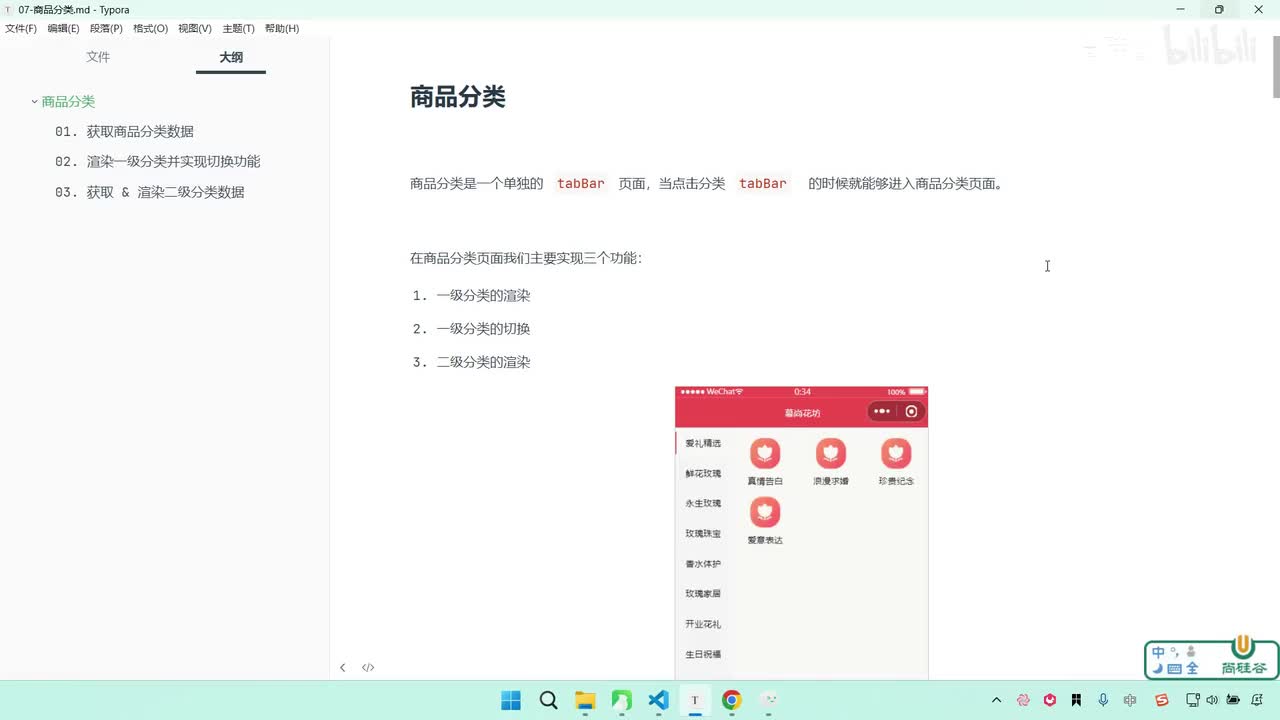The image size is (1280, 720).
Task: Go to outline item 03. 获取 & 渲染二级分类数据
Action: (150, 192)
